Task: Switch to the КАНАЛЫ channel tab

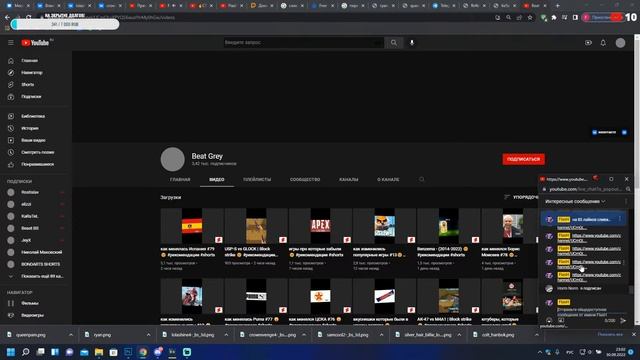Action: coord(349,180)
